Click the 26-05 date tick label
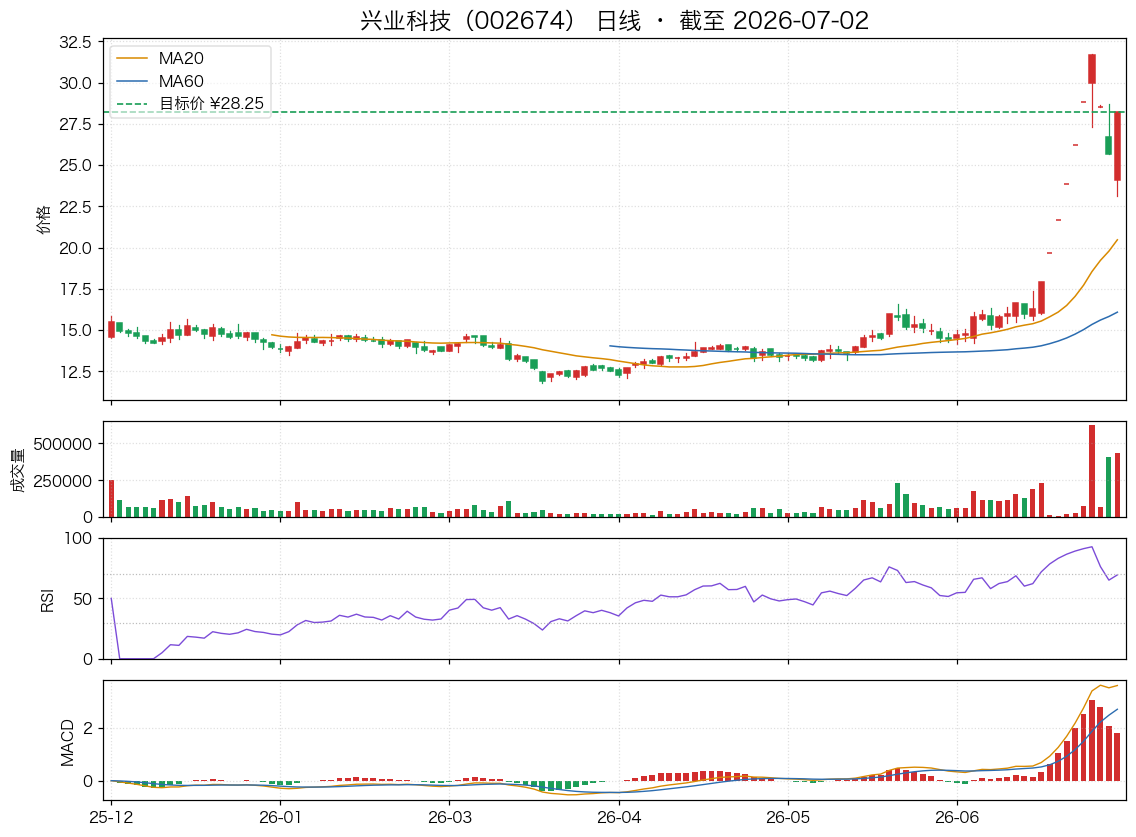1136x837 pixels. [788, 817]
